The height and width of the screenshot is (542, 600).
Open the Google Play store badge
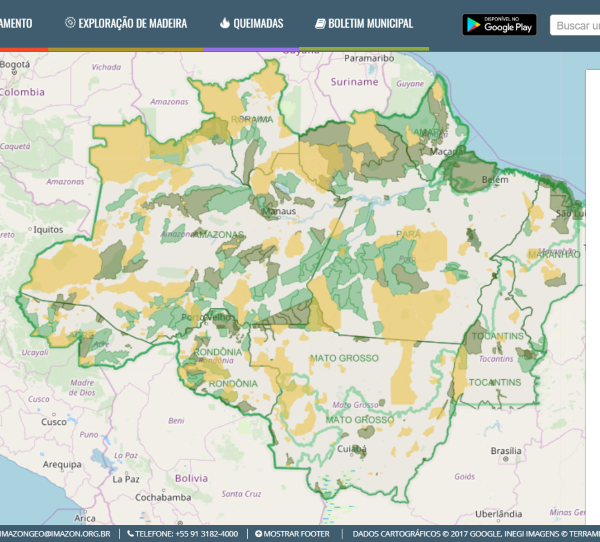pyautogui.click(x=499, y=25)
